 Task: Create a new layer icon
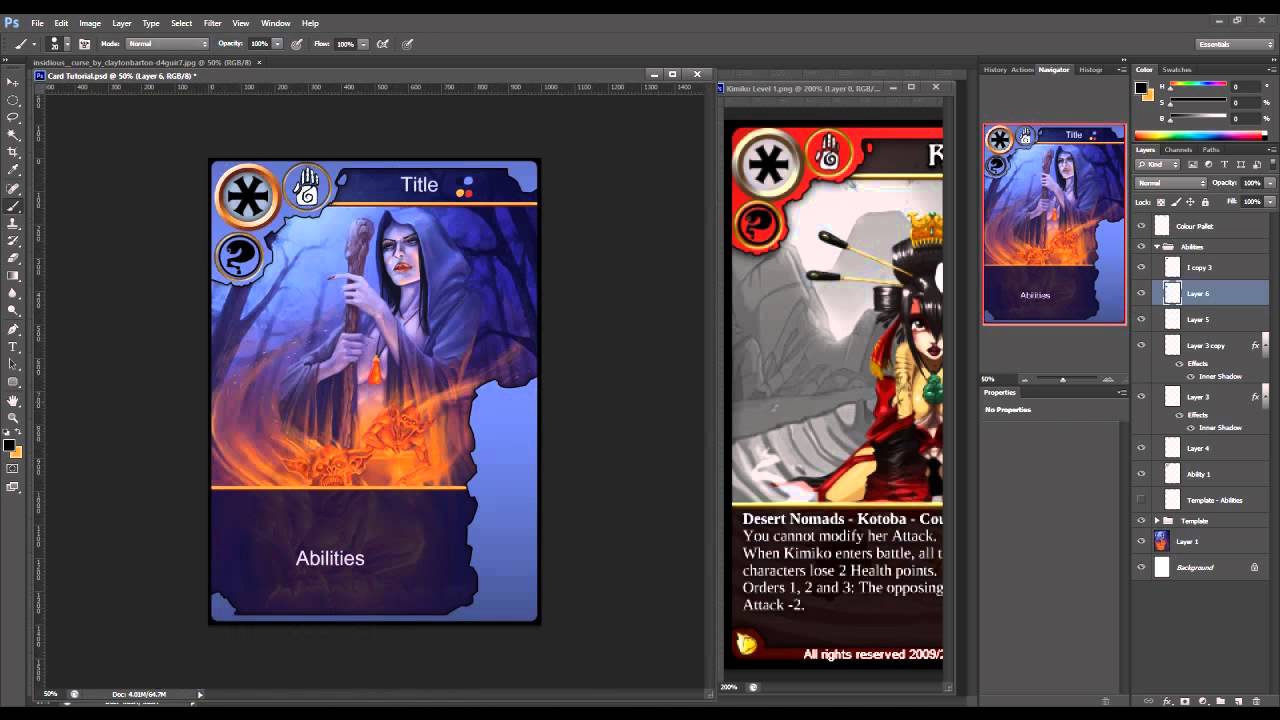1238,701
